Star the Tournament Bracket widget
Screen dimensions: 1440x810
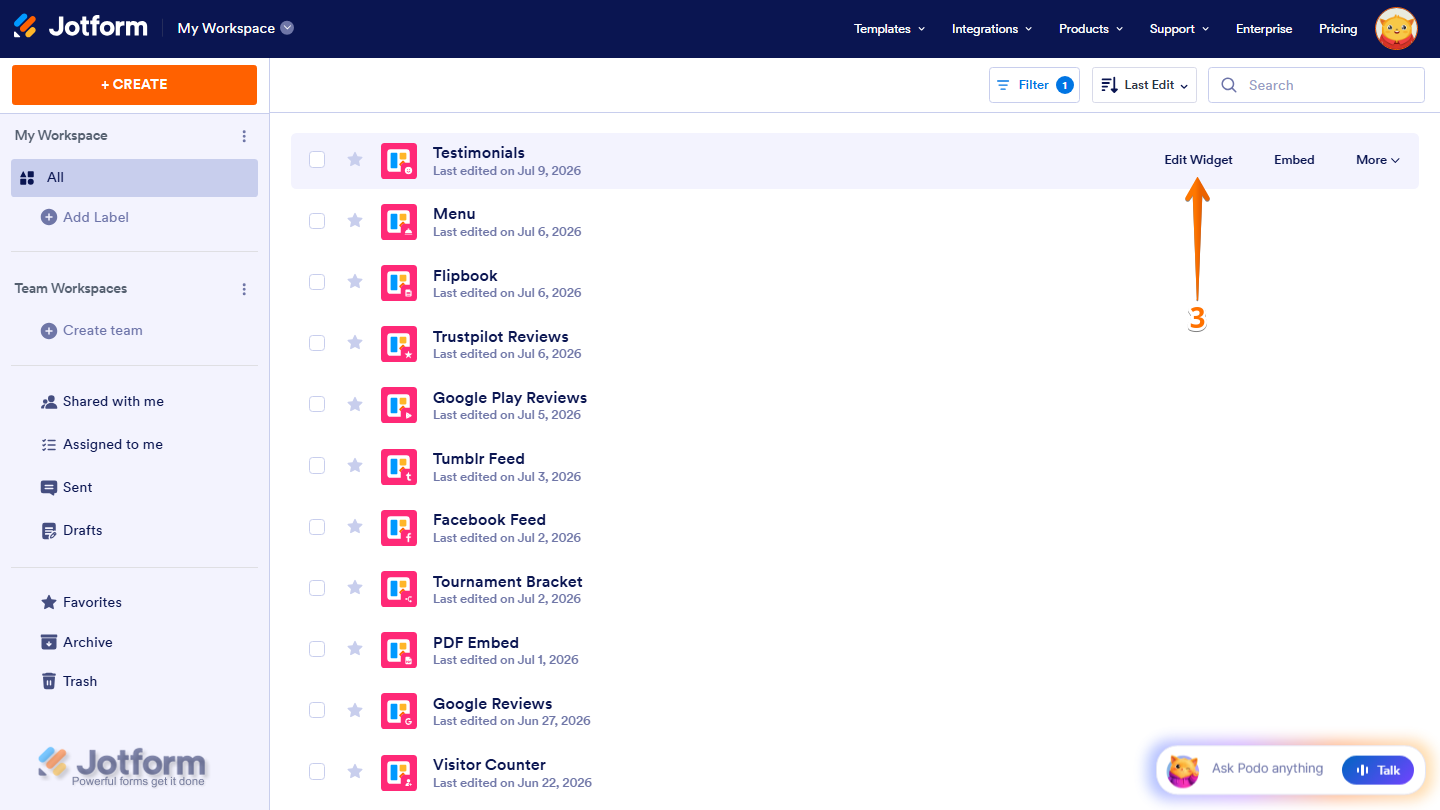[355, 588]
